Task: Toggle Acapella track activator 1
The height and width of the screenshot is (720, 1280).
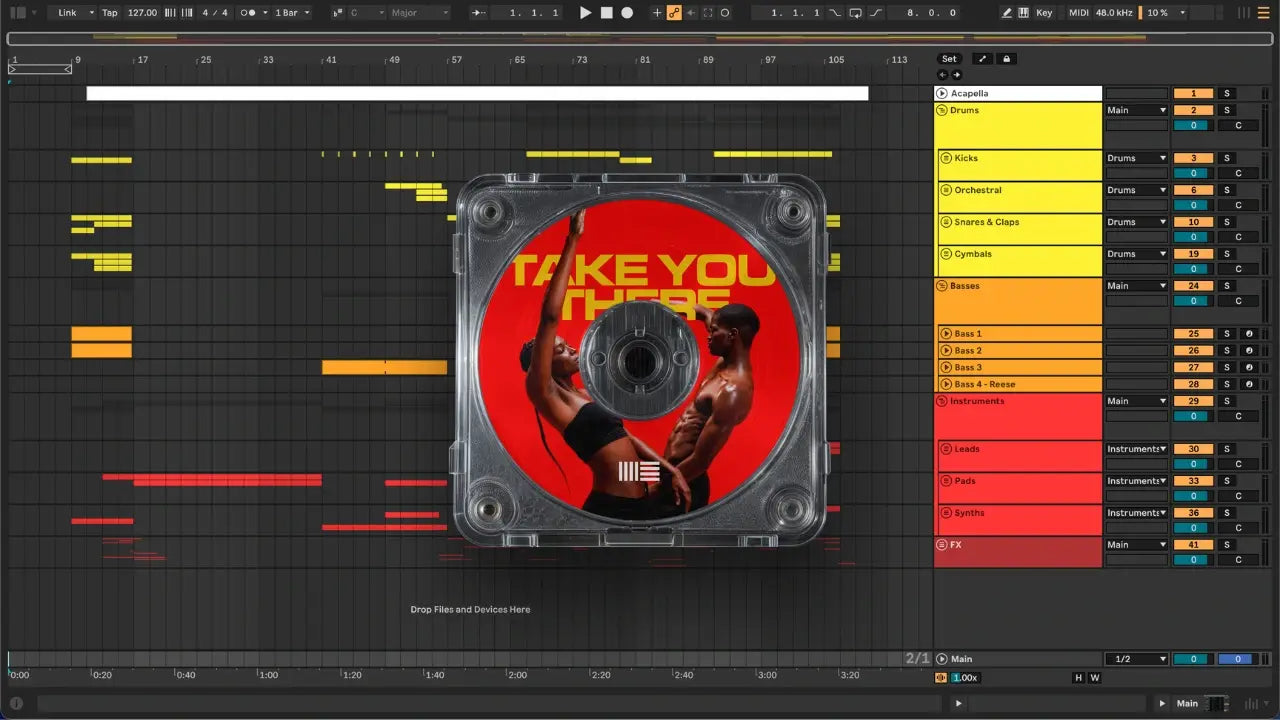Action: coord(1193,94)
